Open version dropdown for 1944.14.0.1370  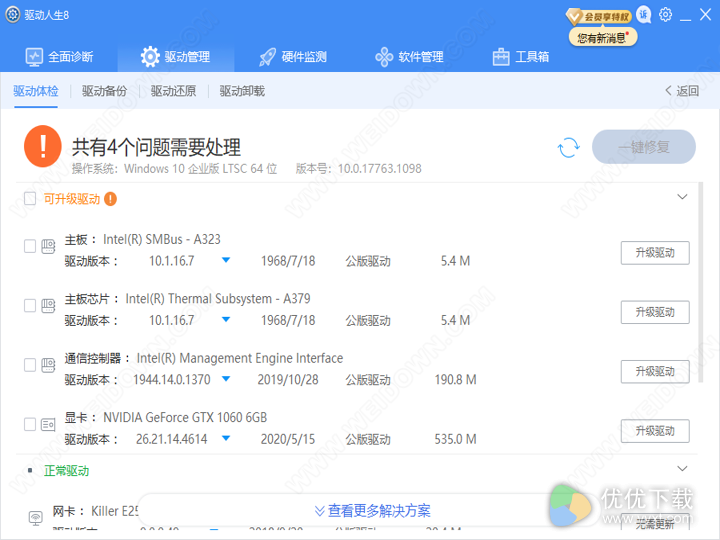coord(225,379)
